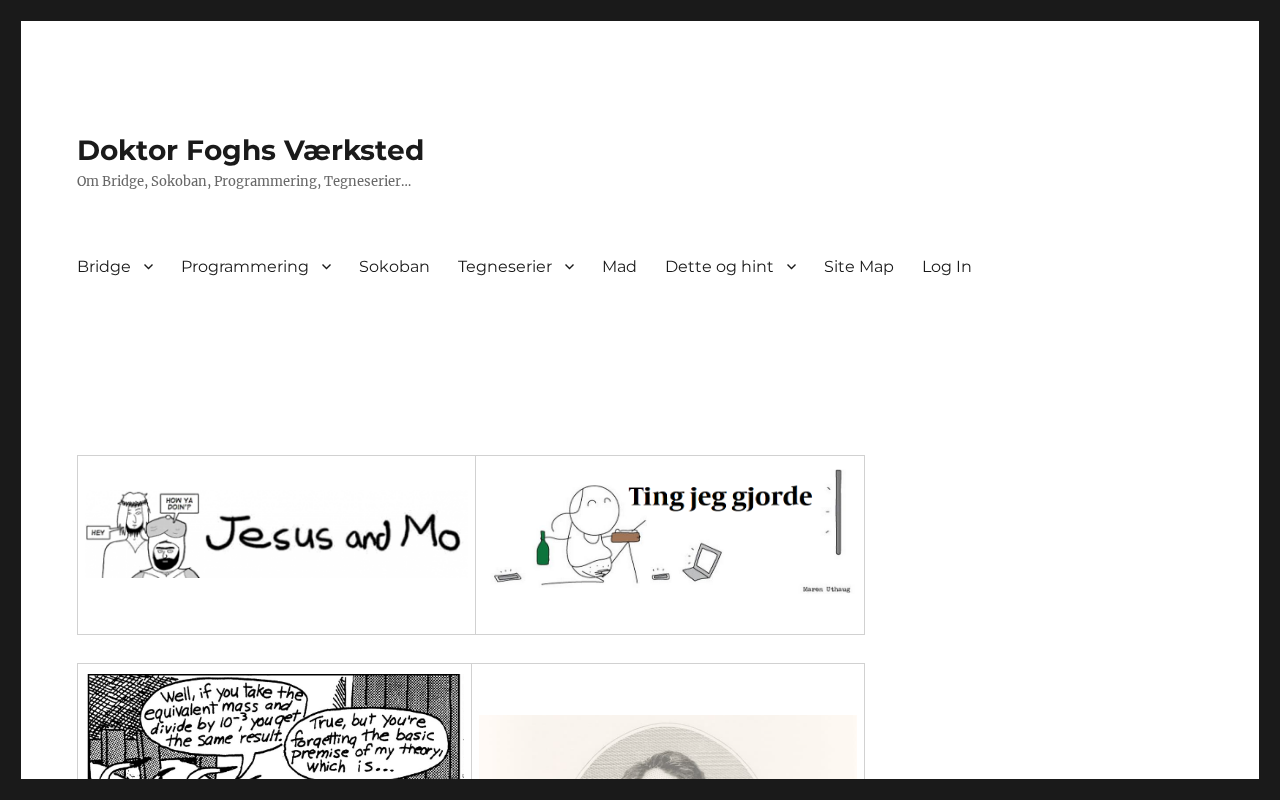This screenshot has width=1280, height=800.
Task: Open the Tegneserier menu item
Action: (505, 266)
